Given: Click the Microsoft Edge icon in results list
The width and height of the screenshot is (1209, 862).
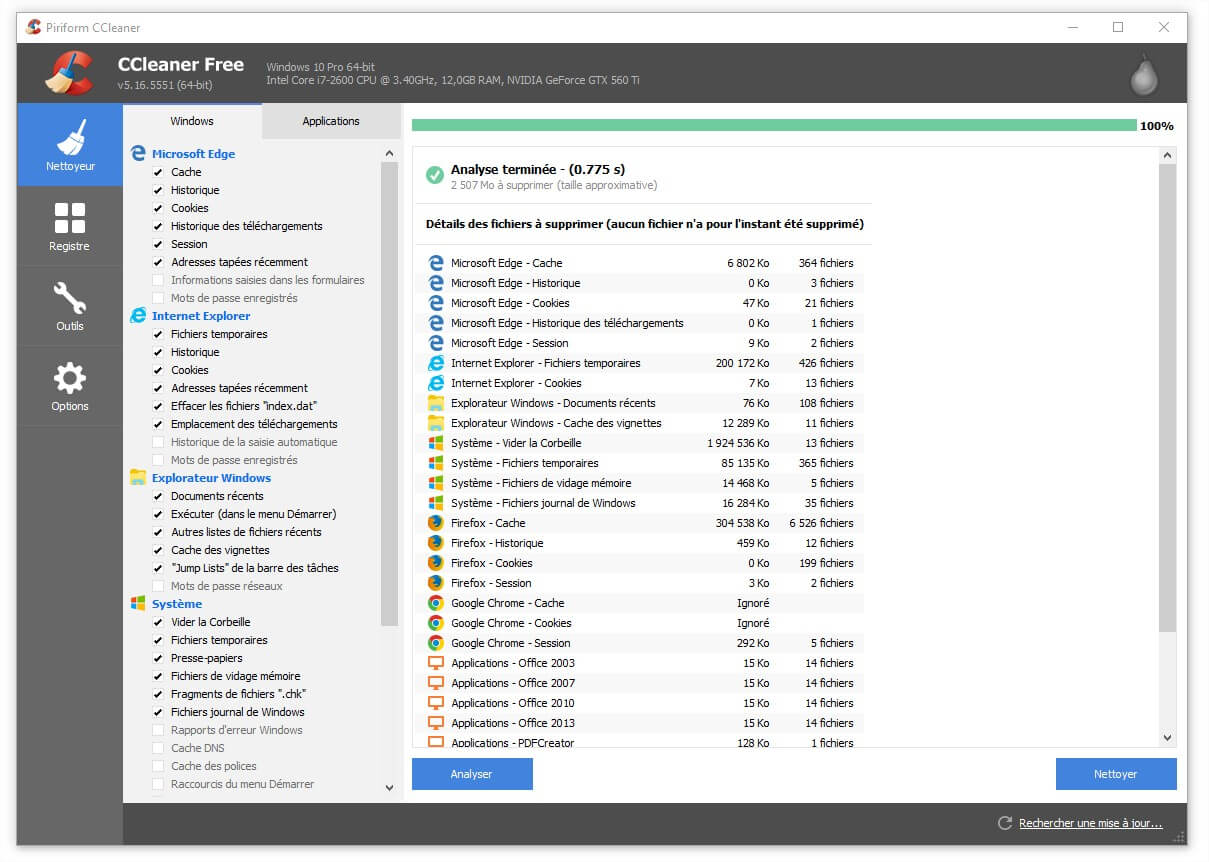Looking at the screenshot, I should pyautogui.click(x=435, y=263).
